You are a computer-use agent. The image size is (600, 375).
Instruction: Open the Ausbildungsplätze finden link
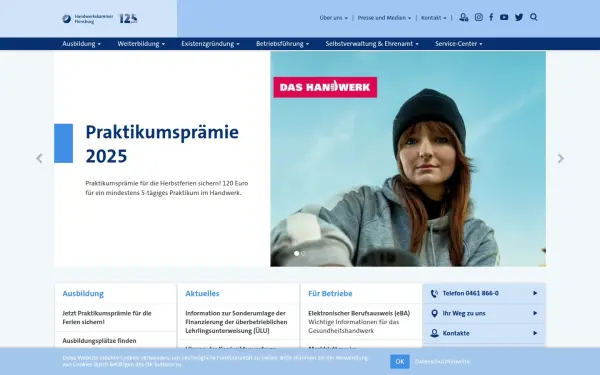click(x=99, y=341)
